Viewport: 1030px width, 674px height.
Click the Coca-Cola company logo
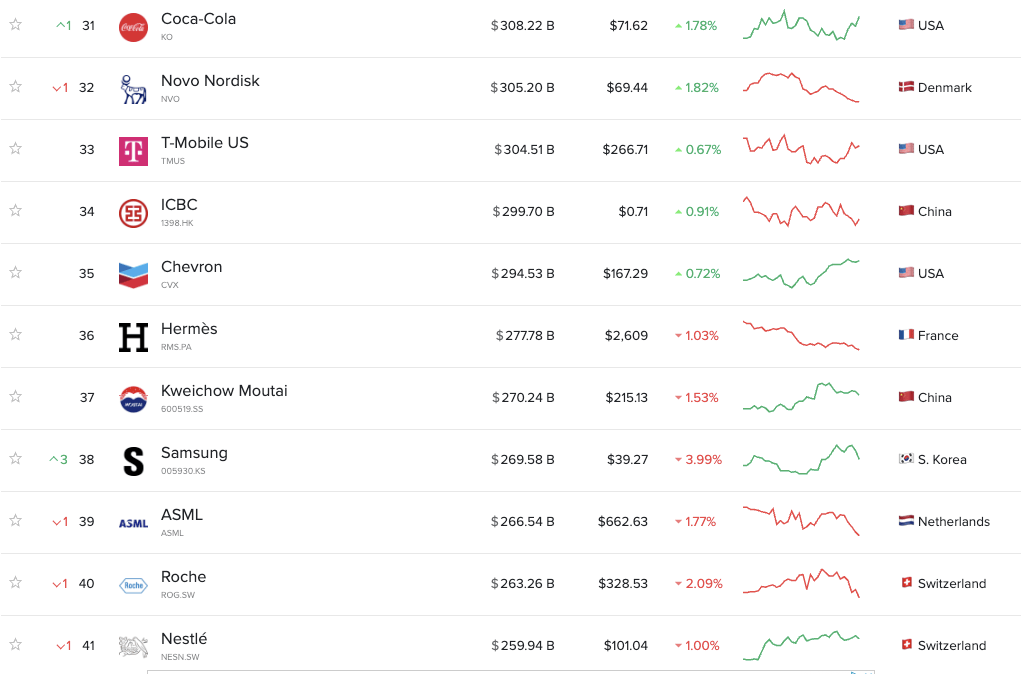coord(133,28)
